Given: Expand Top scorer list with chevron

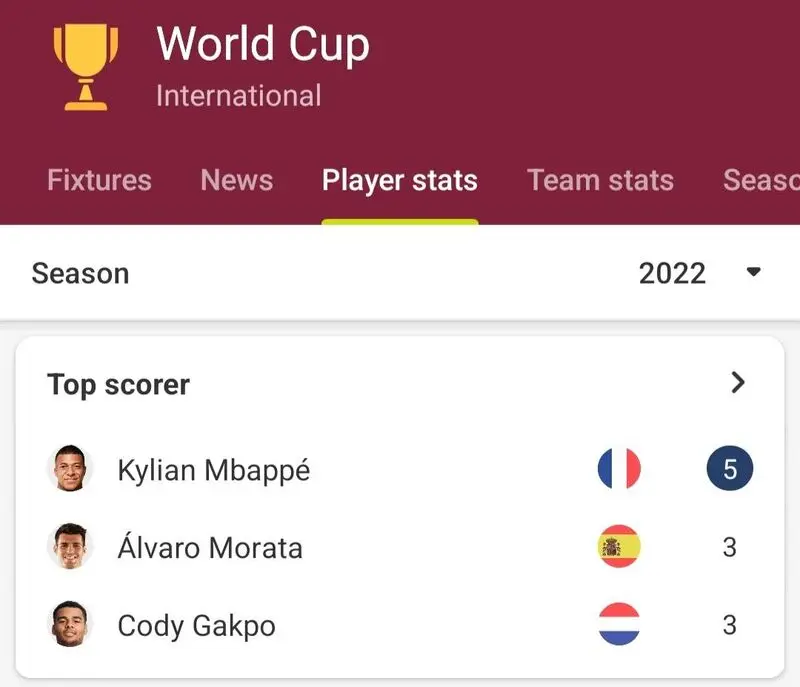Looking at the screenshot, I should [738, 383].
